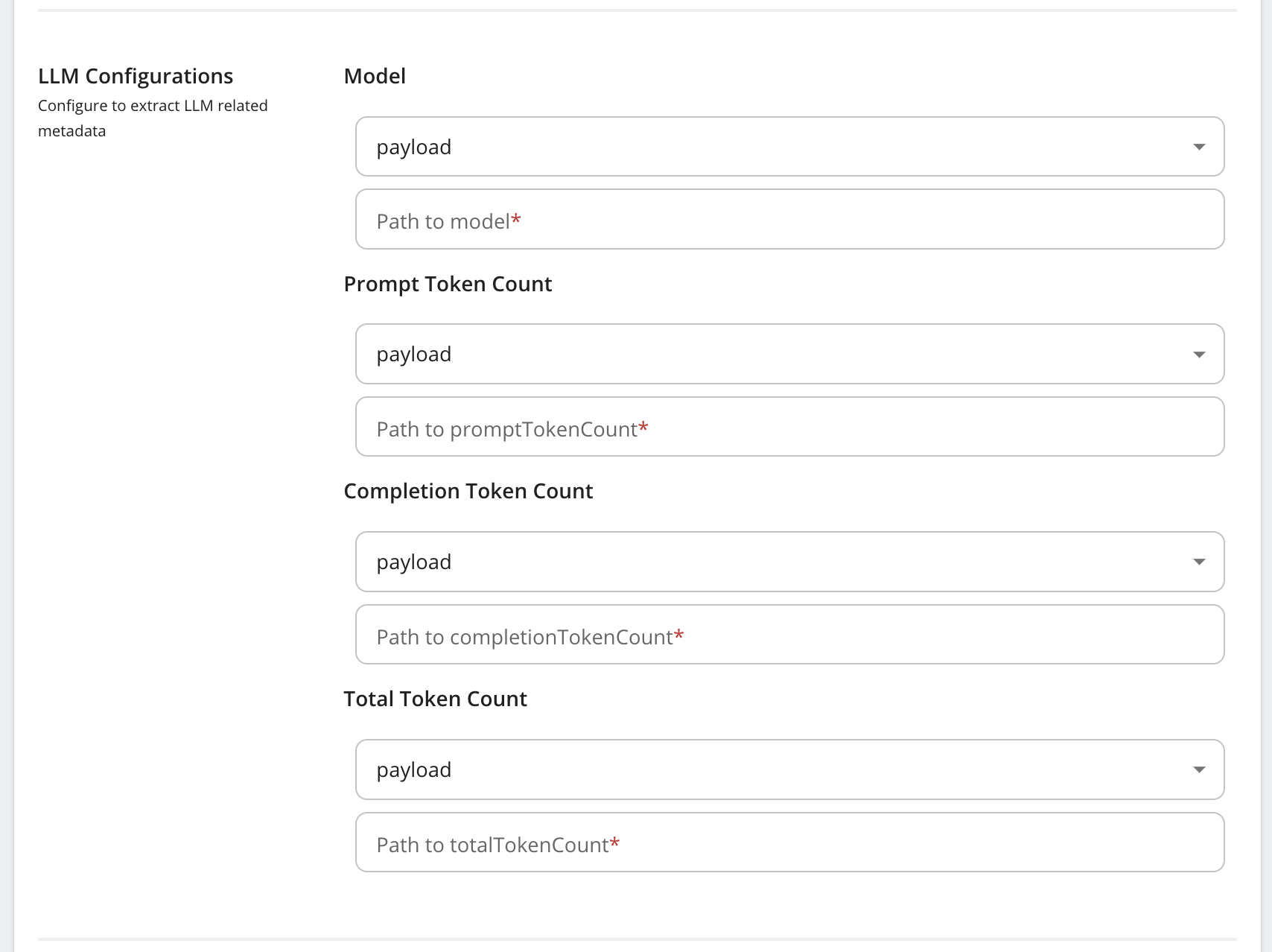The image size is (1272, 952).
Task: Focus the Path to completionTokenCount field
Action: 790,635
